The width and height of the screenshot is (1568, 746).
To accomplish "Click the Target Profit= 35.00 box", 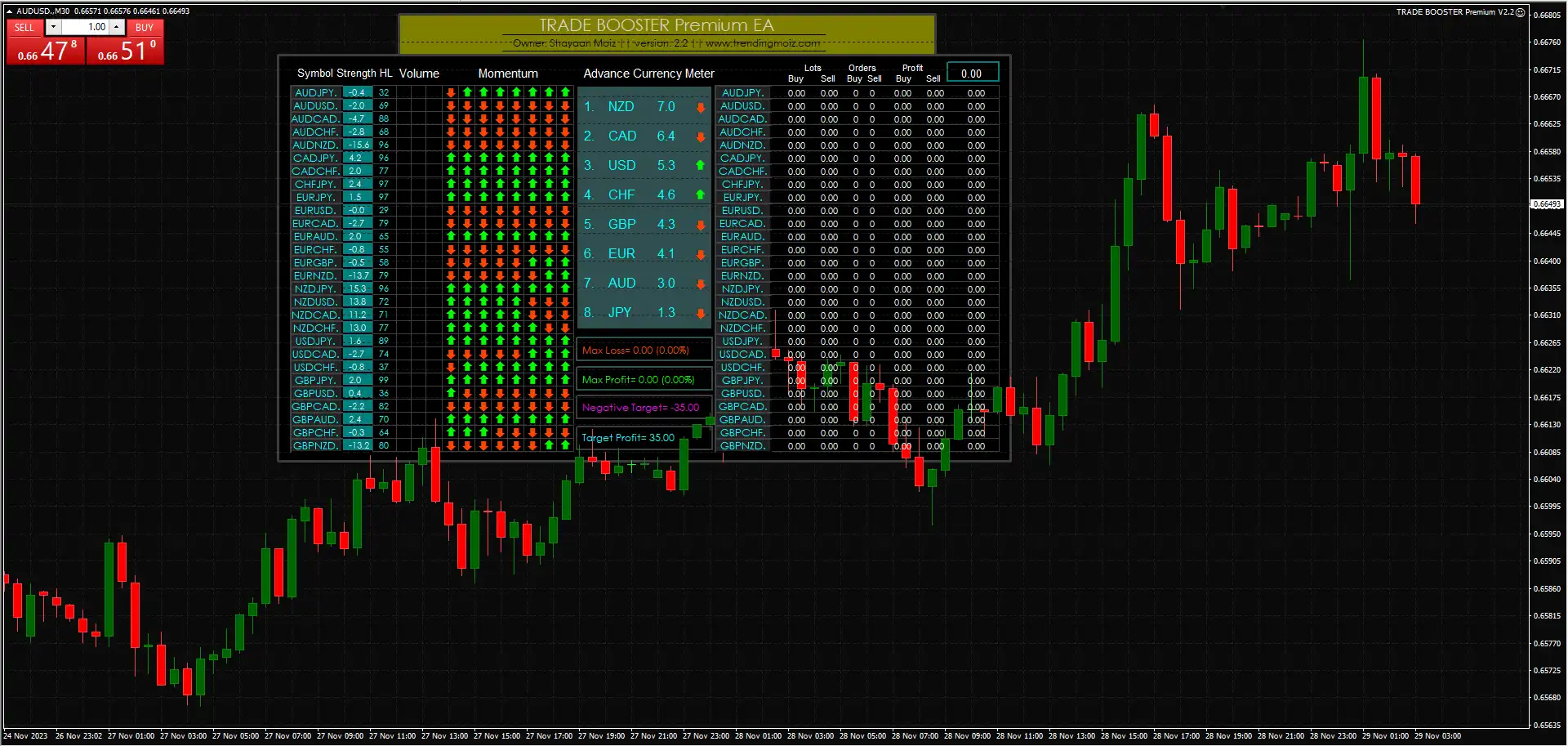I will tap(644, 437).
